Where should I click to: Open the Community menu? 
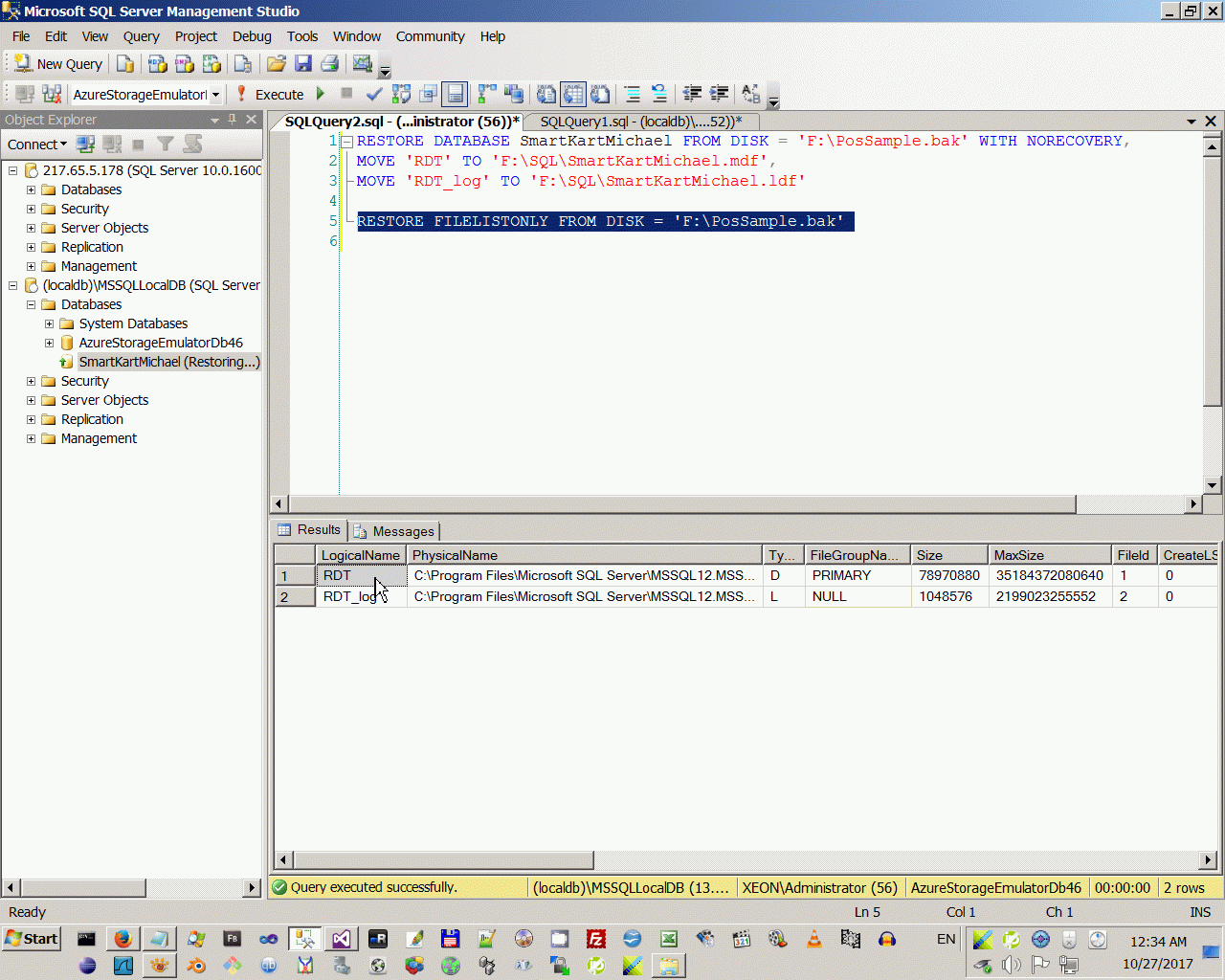(431, 36)
